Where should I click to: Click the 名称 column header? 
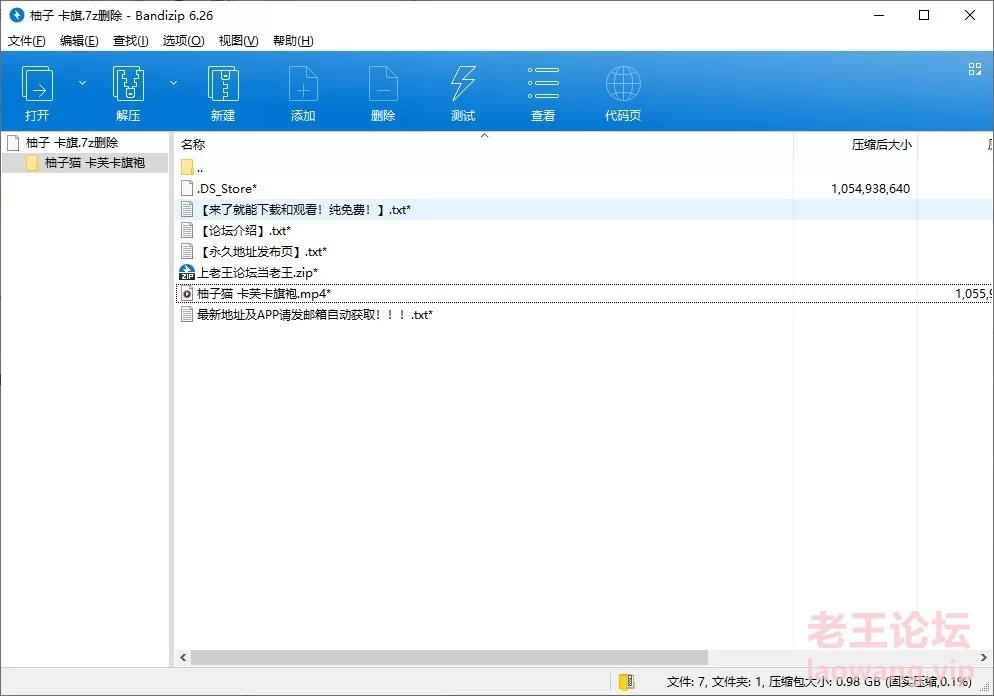coord(193,145)
